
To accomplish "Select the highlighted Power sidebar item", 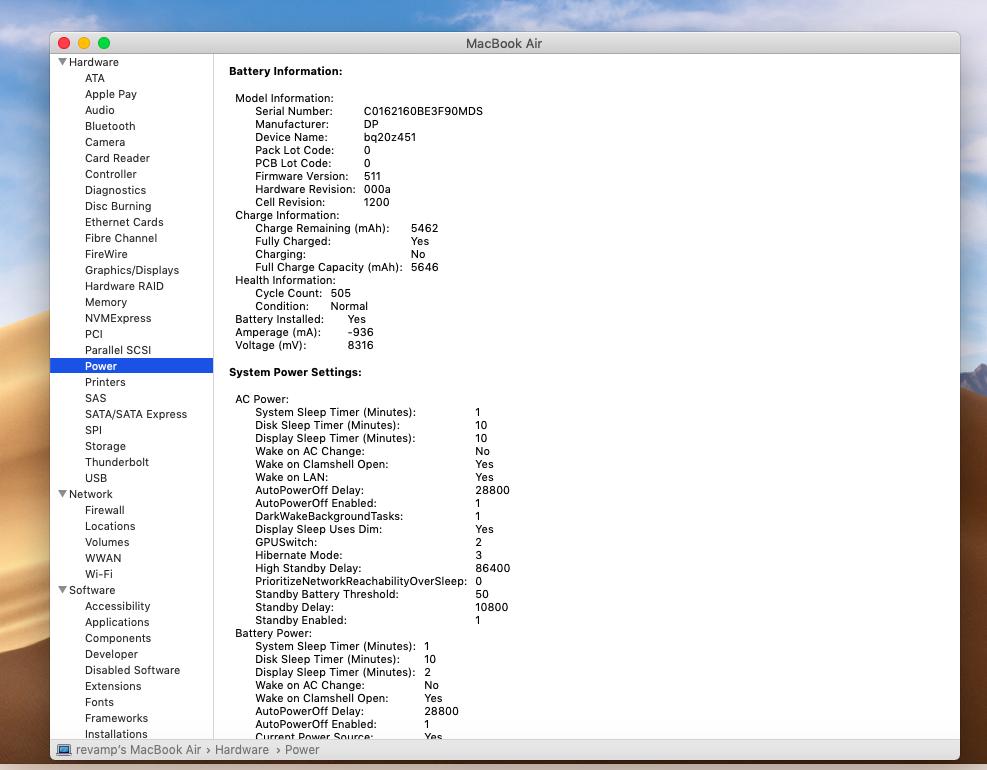I will (x=101, y=366).
